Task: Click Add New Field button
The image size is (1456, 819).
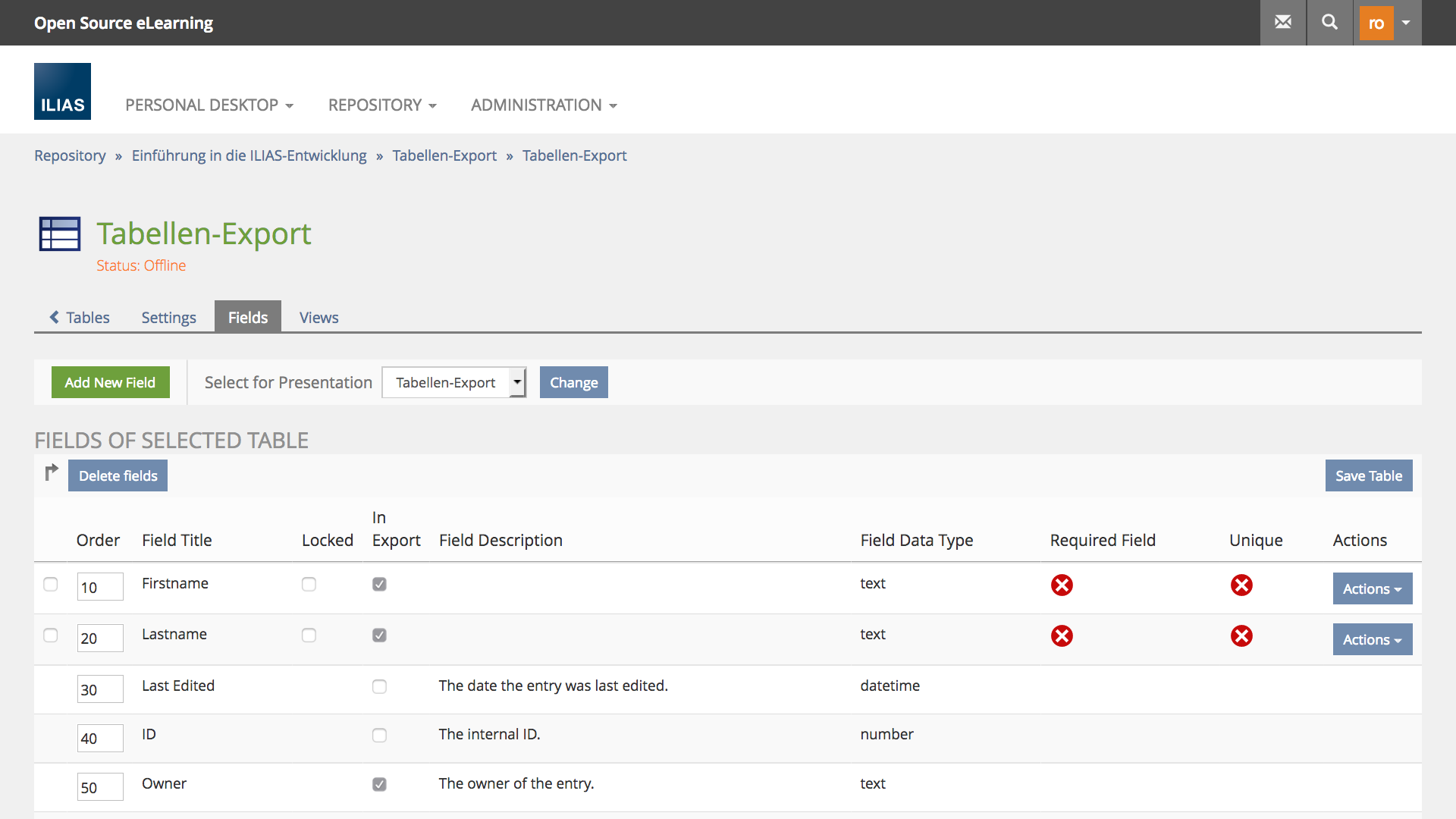Action: coord(110,382)
